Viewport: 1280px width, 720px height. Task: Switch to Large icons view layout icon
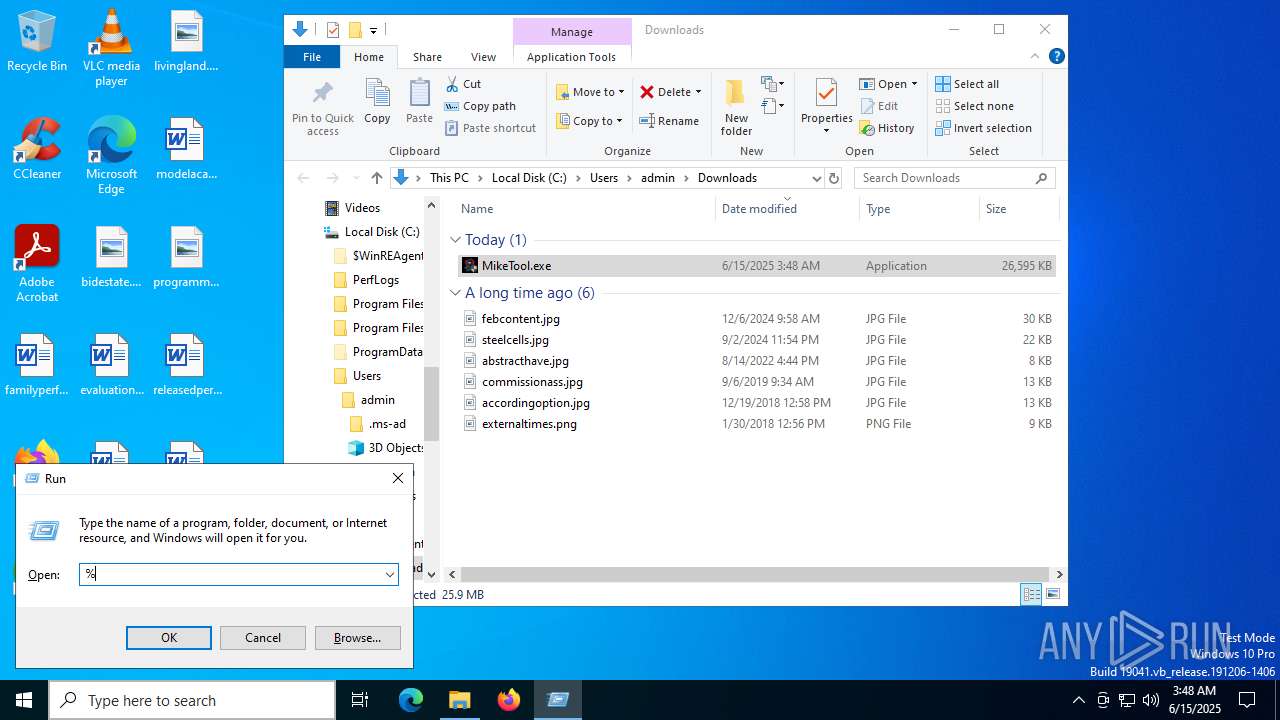point(1052,594)
